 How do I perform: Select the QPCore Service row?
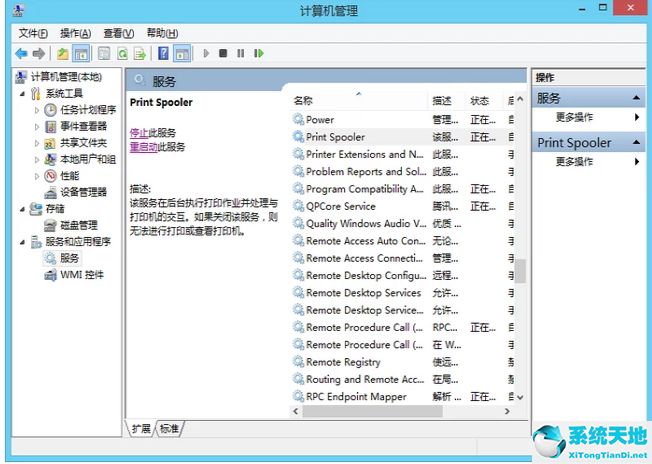(403, 206)
